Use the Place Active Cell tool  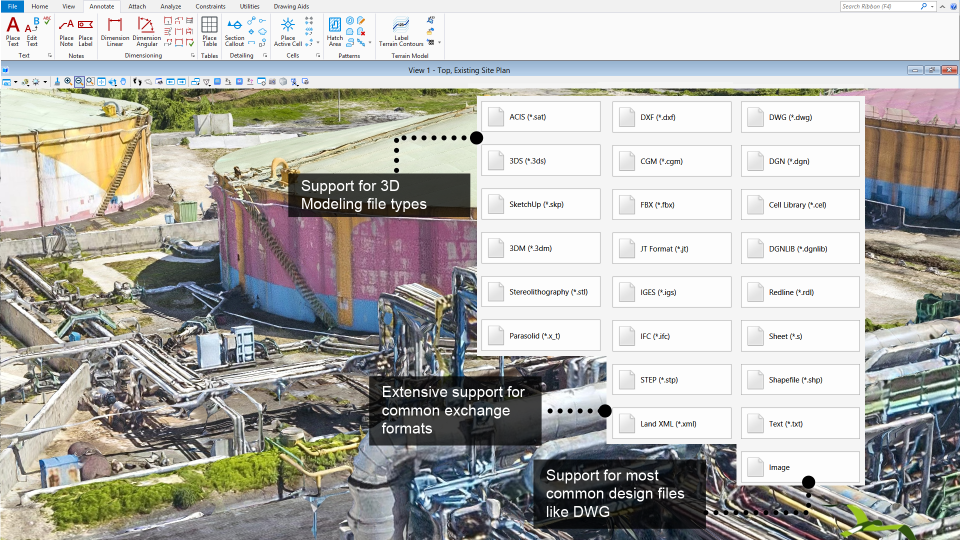pyautogui.click(x=288, y=30)
